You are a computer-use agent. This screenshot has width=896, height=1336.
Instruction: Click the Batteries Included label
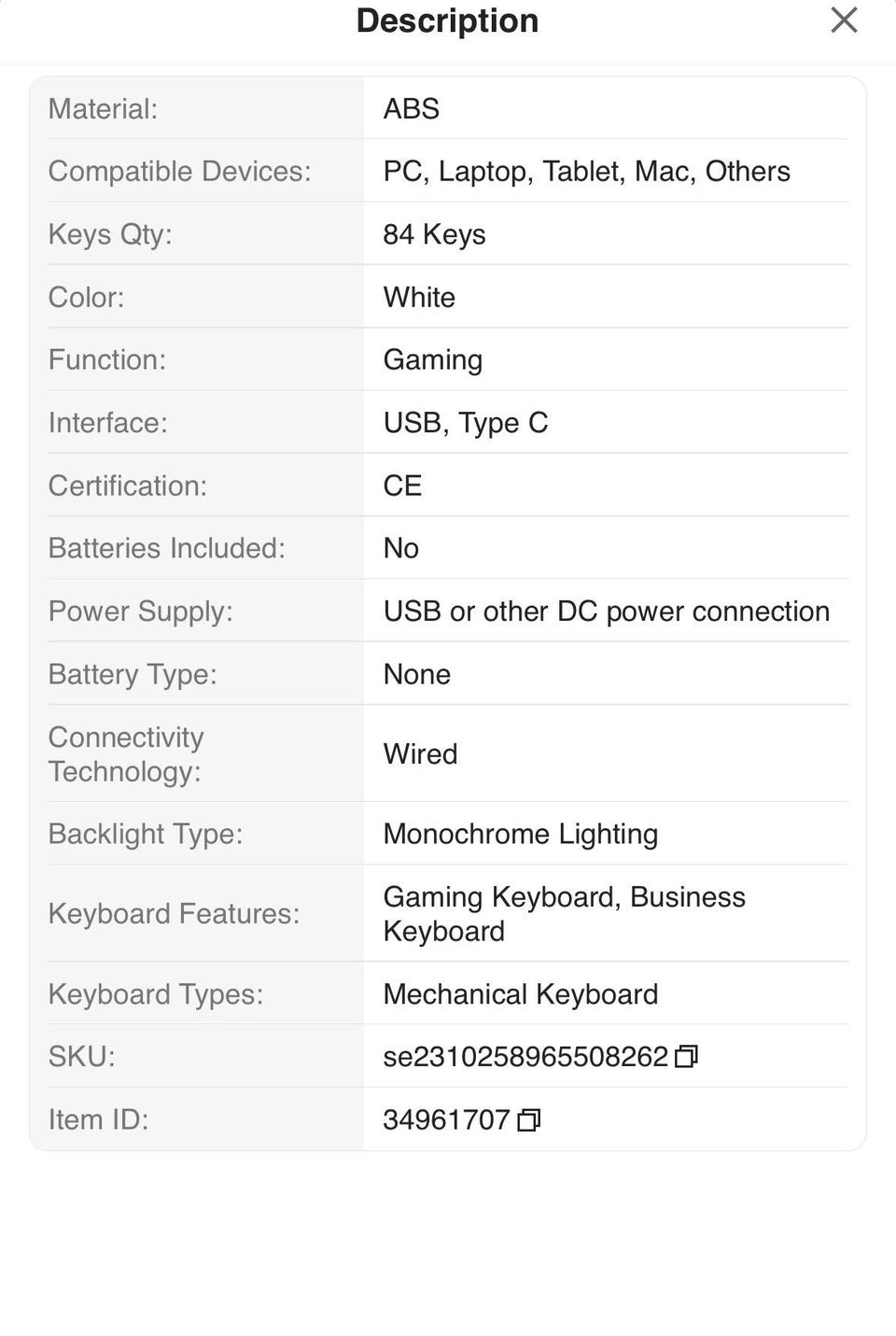coord(166,548)
